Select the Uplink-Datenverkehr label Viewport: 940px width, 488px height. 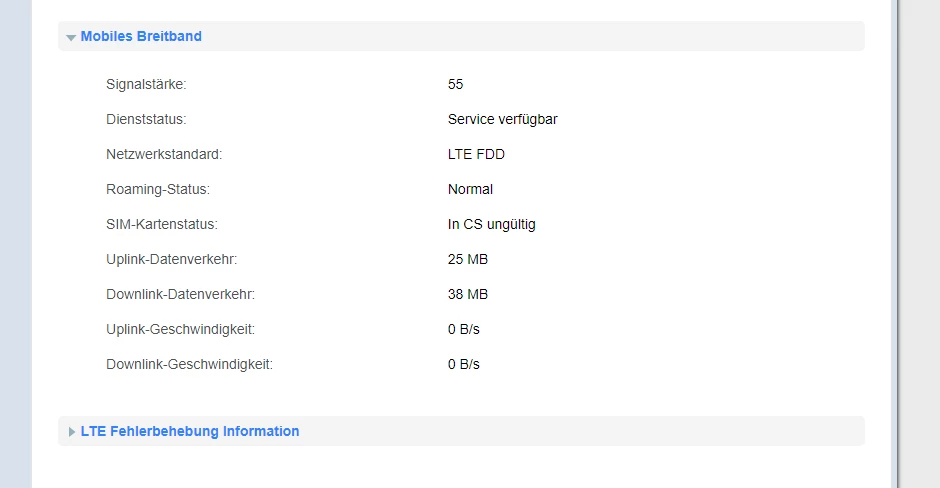171,260
